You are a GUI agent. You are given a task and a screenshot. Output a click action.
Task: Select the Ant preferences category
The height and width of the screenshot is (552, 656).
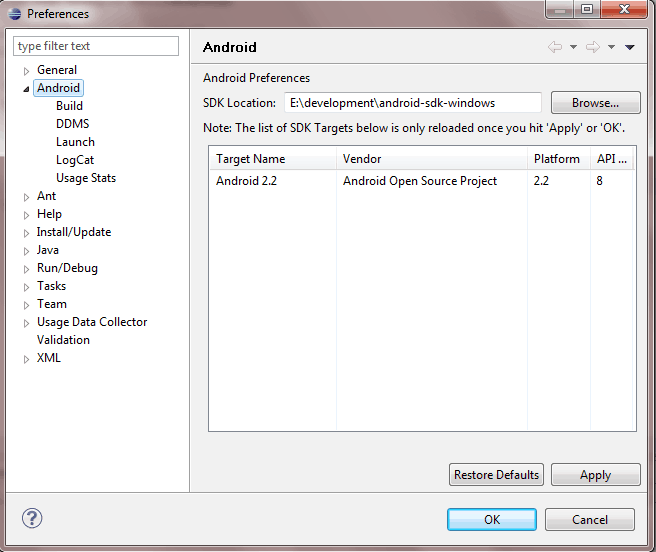46,196
